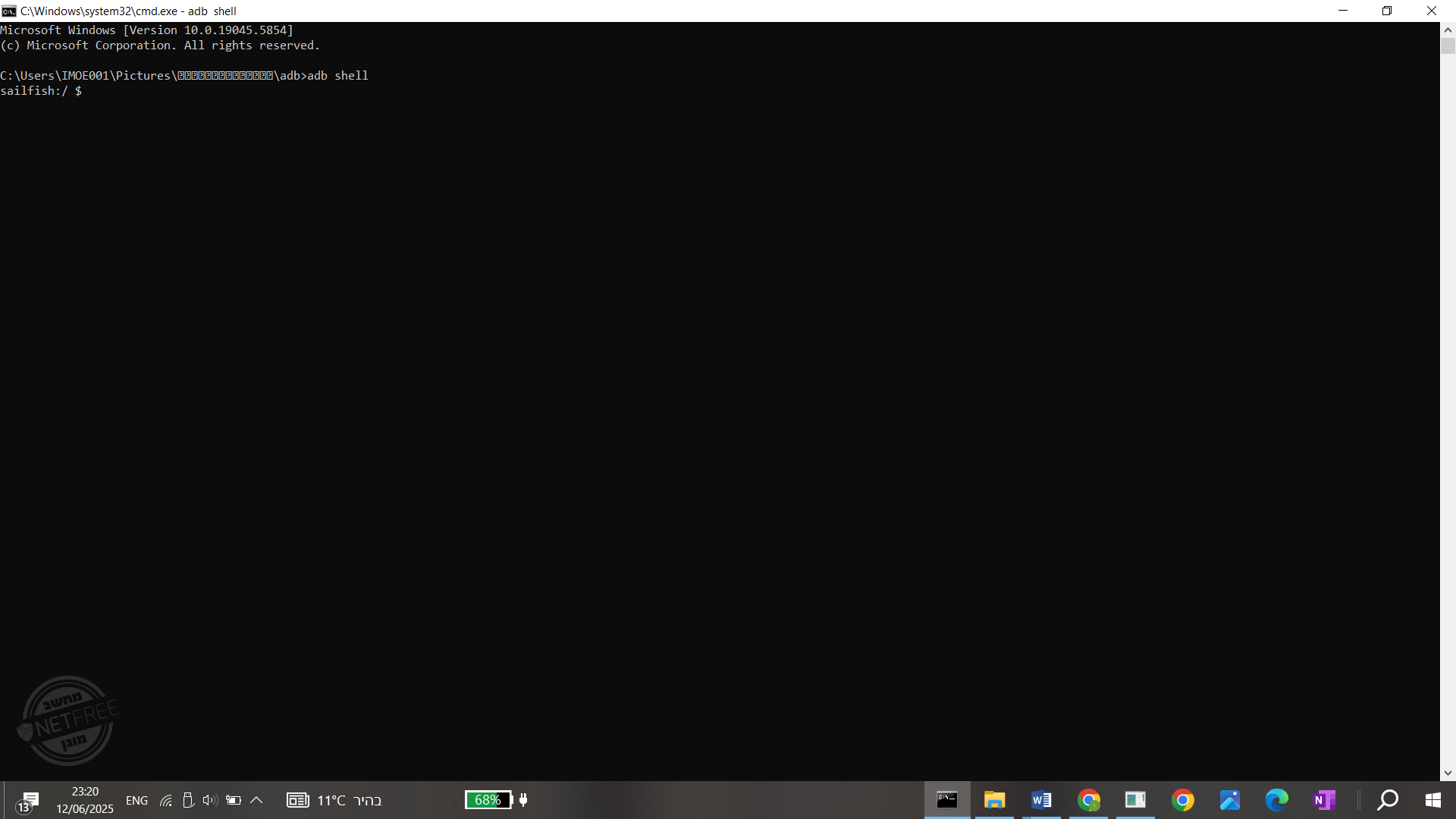Click the safely remove USB tray icon
This screenshot has height=819, width=1456.
188,800
